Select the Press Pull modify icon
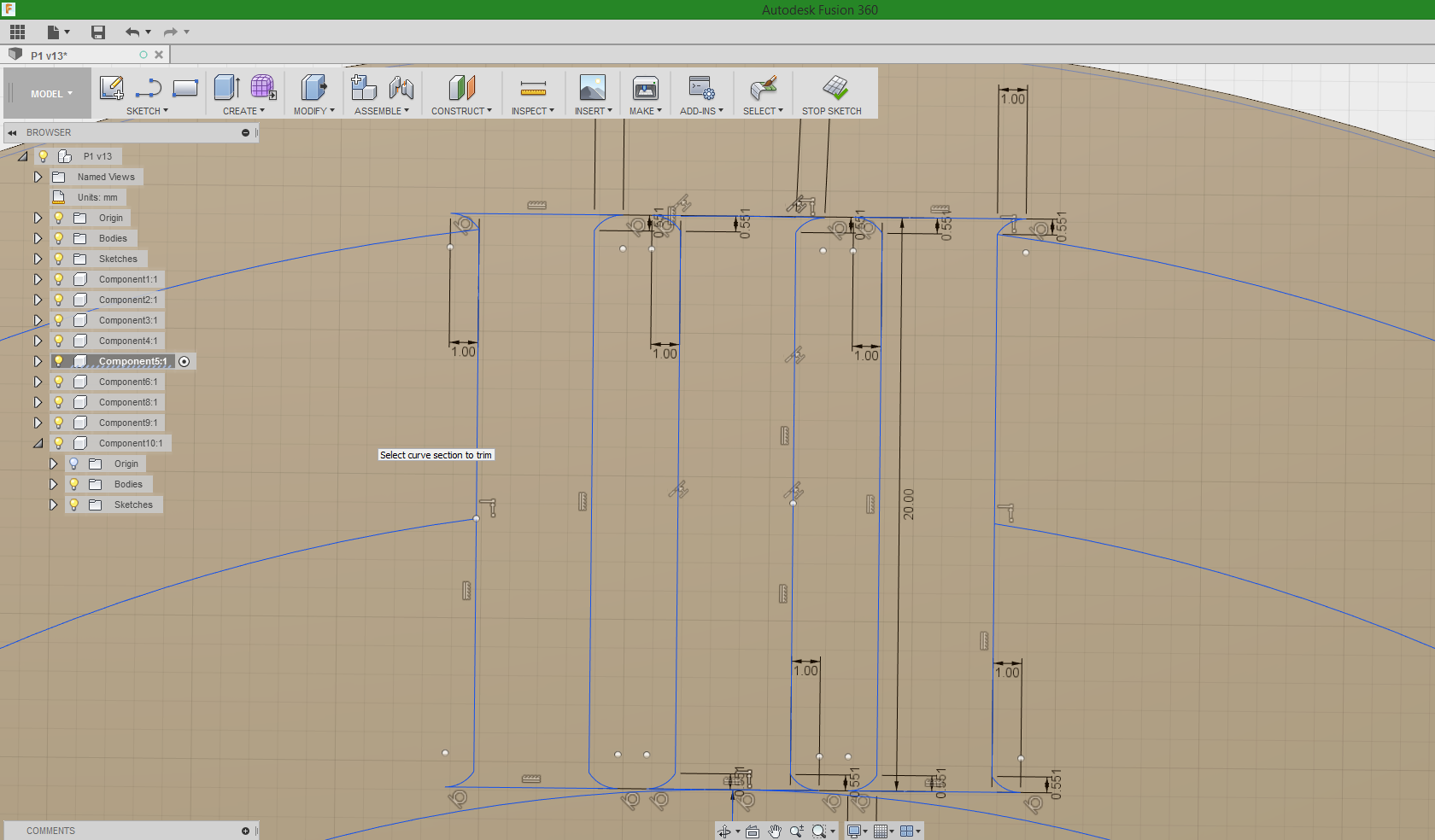 313,87
